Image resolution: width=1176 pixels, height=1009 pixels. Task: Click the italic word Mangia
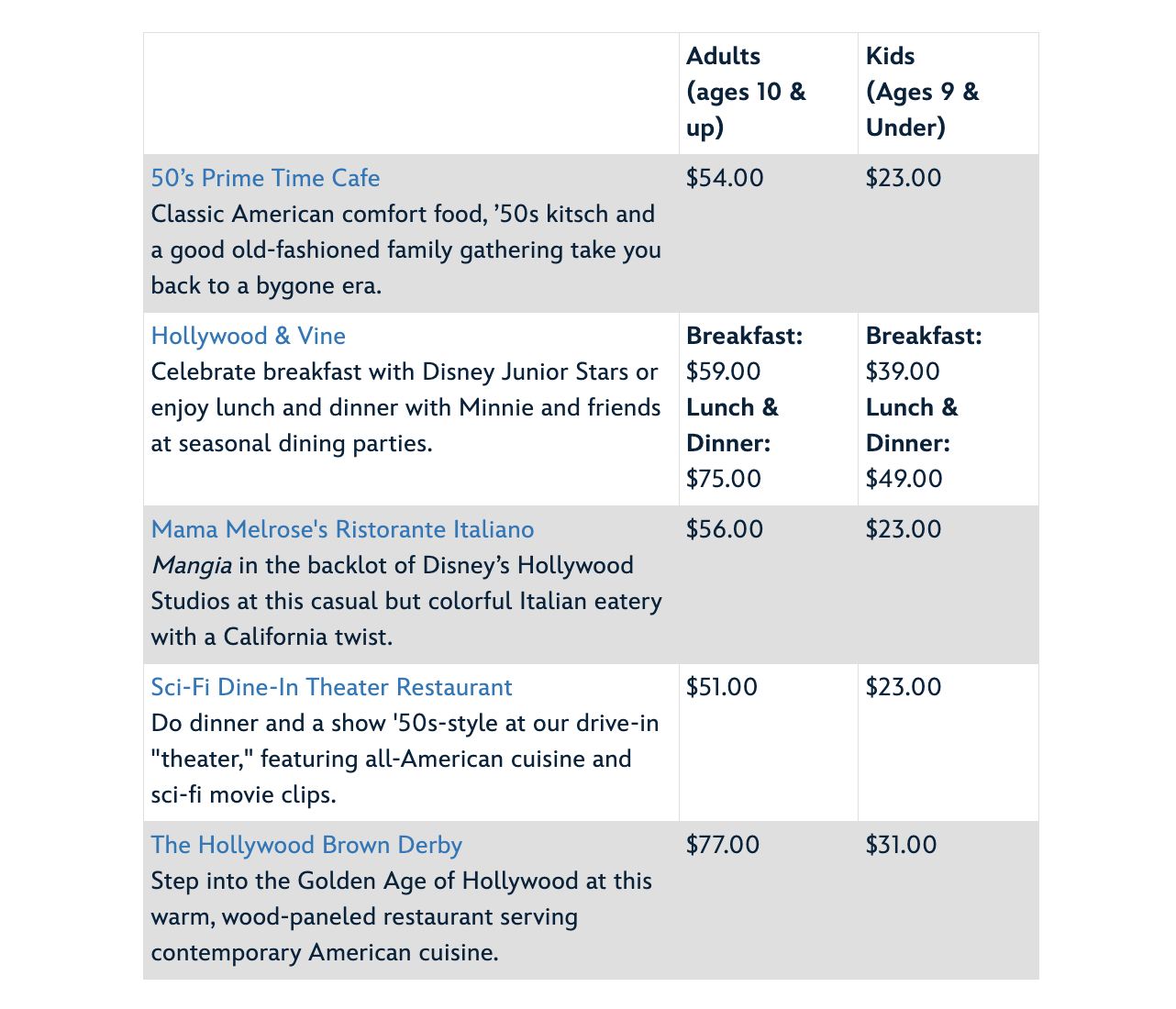coord(191,565)
